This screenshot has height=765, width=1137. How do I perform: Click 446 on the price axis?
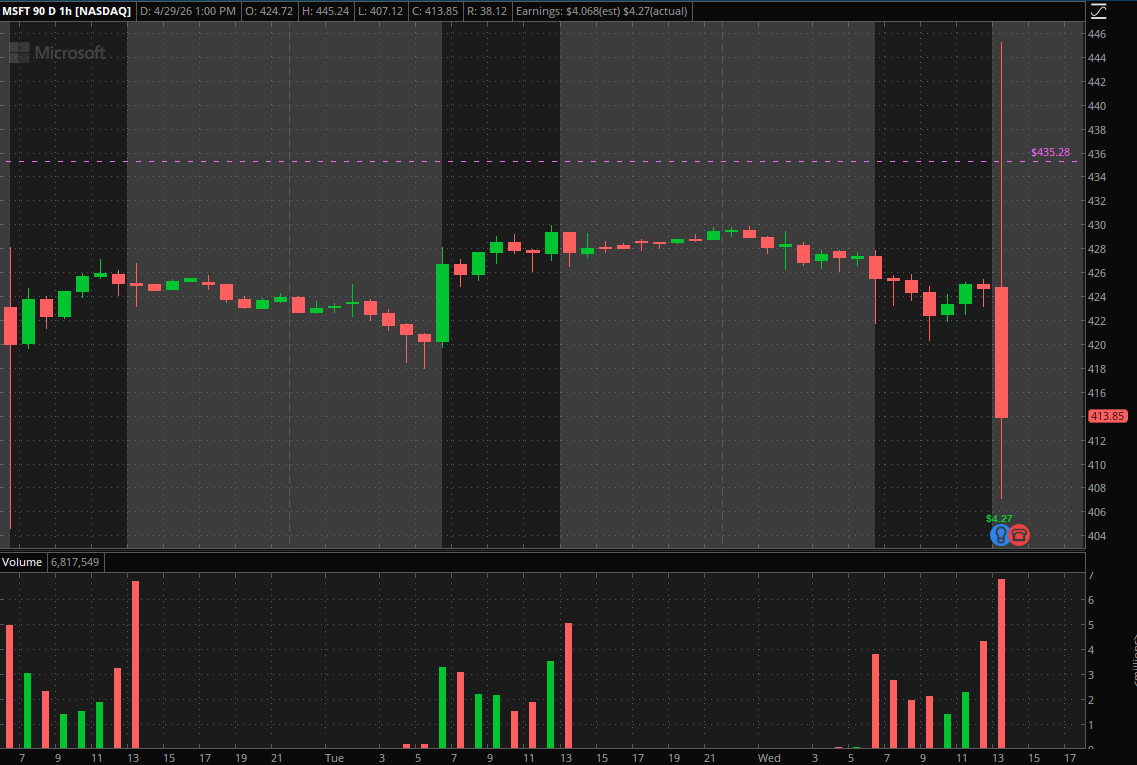(1097, 34)
